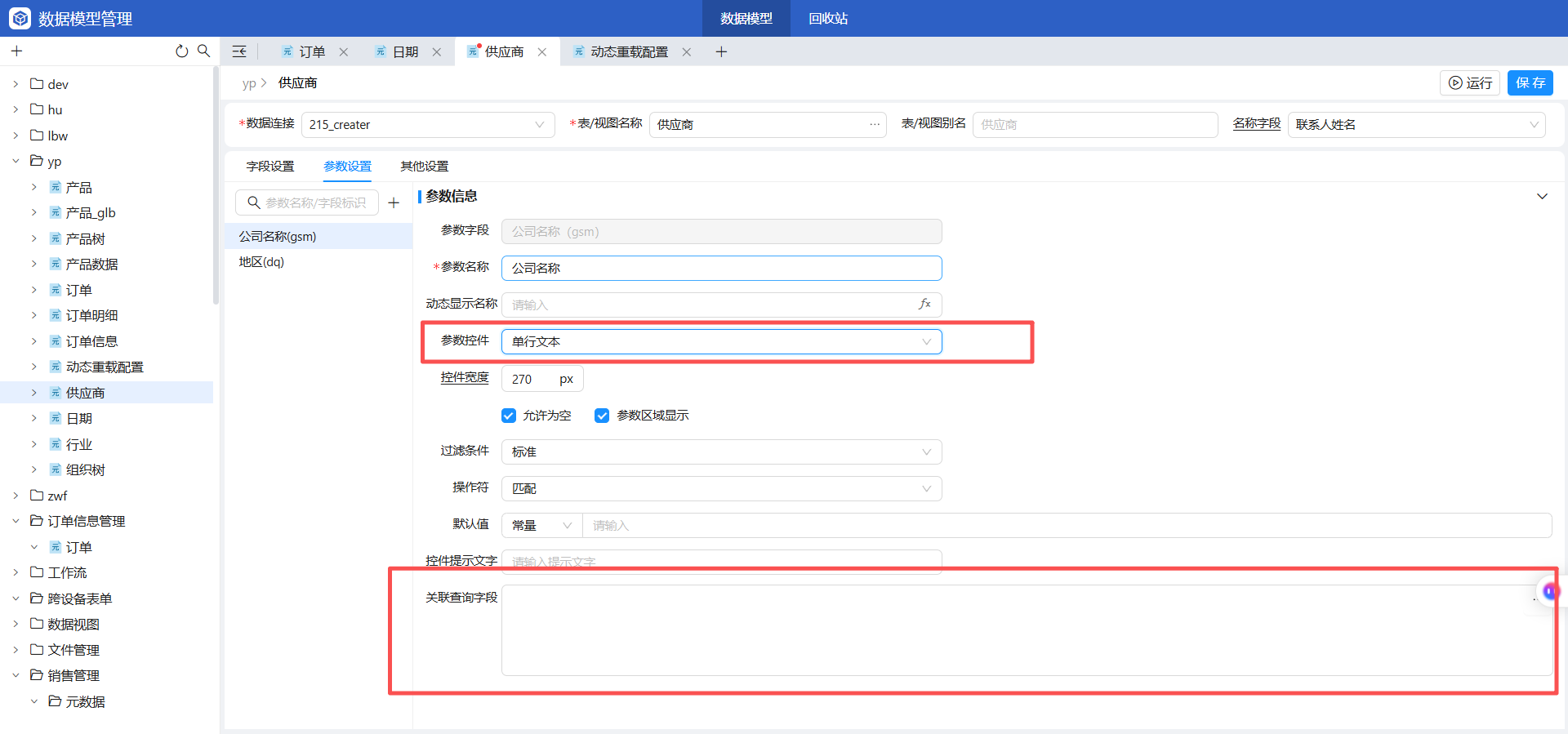Add a new parameter with plus icon

[394, 202]
